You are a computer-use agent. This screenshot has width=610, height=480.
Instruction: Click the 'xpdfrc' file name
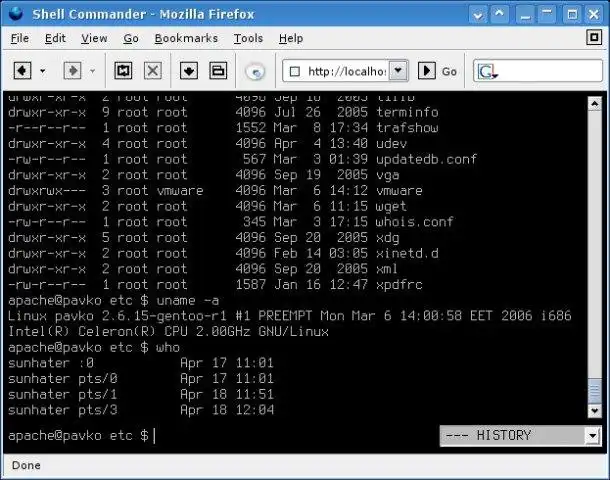tap(399, 285)
